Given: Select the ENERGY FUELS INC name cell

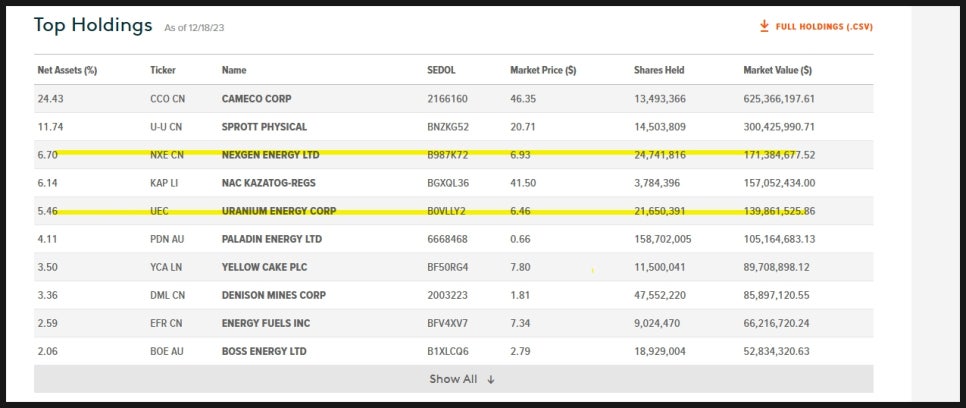Looking at the screenshot, I should [266, 324].
